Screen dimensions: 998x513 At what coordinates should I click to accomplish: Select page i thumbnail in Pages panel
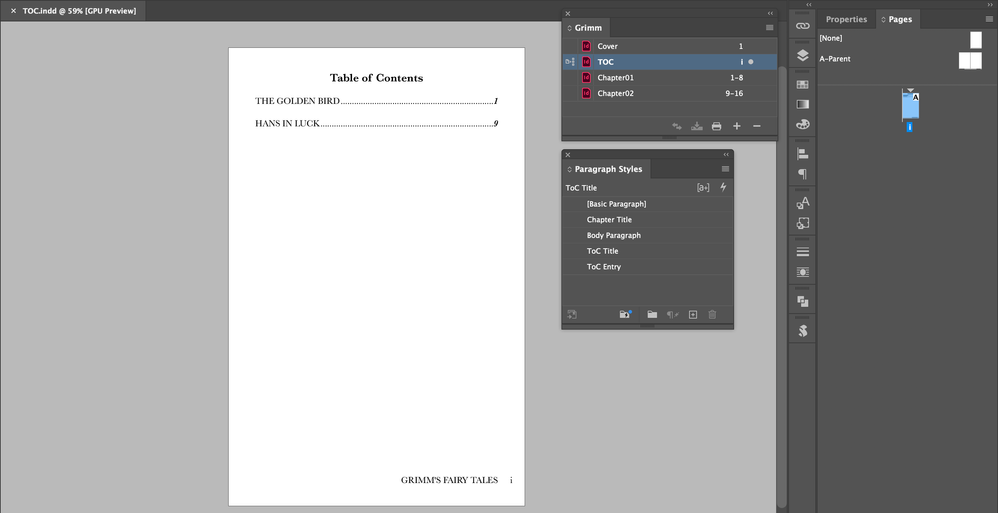tap(910, 106)
